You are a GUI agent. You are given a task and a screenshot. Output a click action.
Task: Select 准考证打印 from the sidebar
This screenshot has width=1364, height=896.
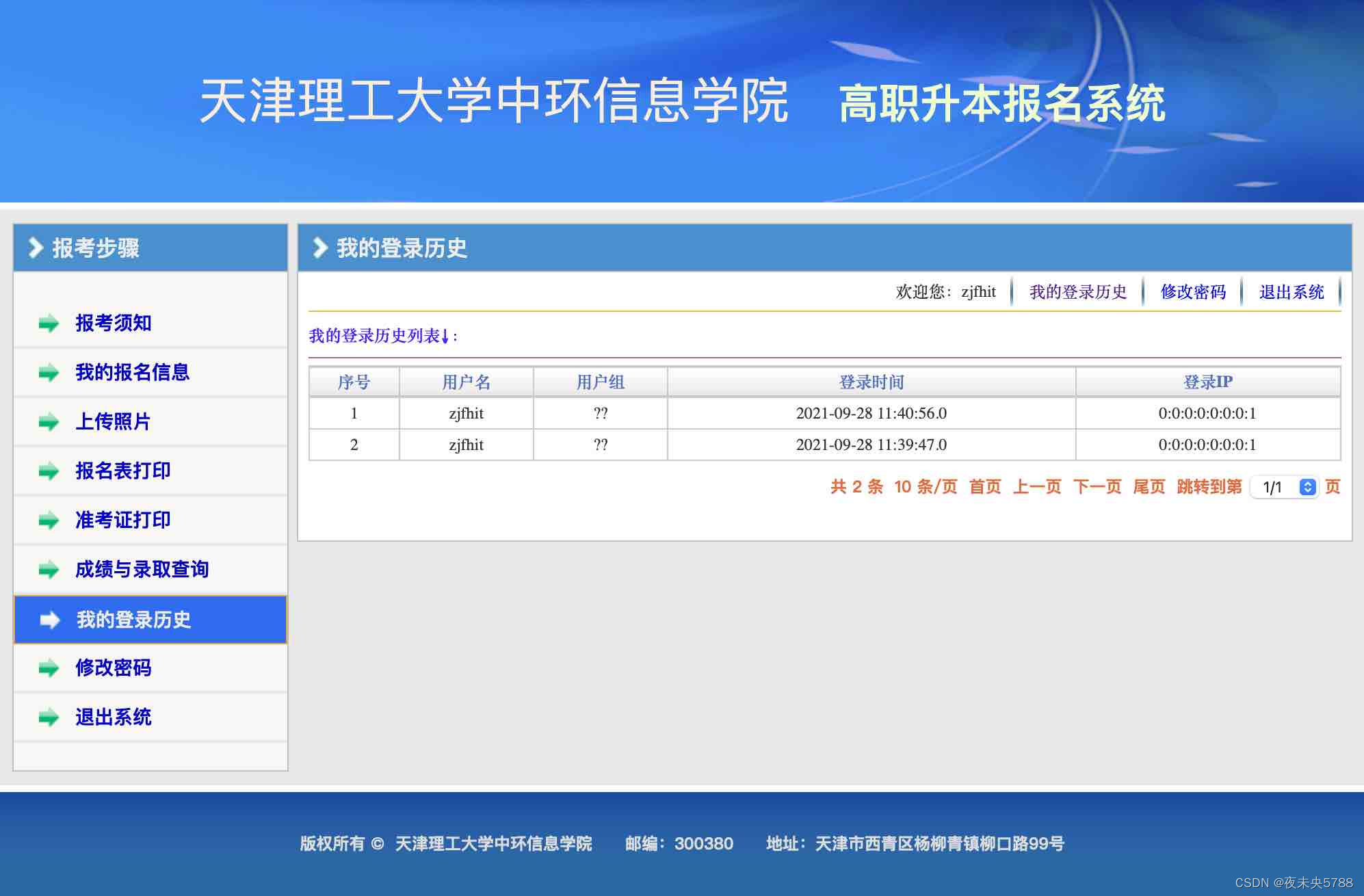[x=123, y=520]
